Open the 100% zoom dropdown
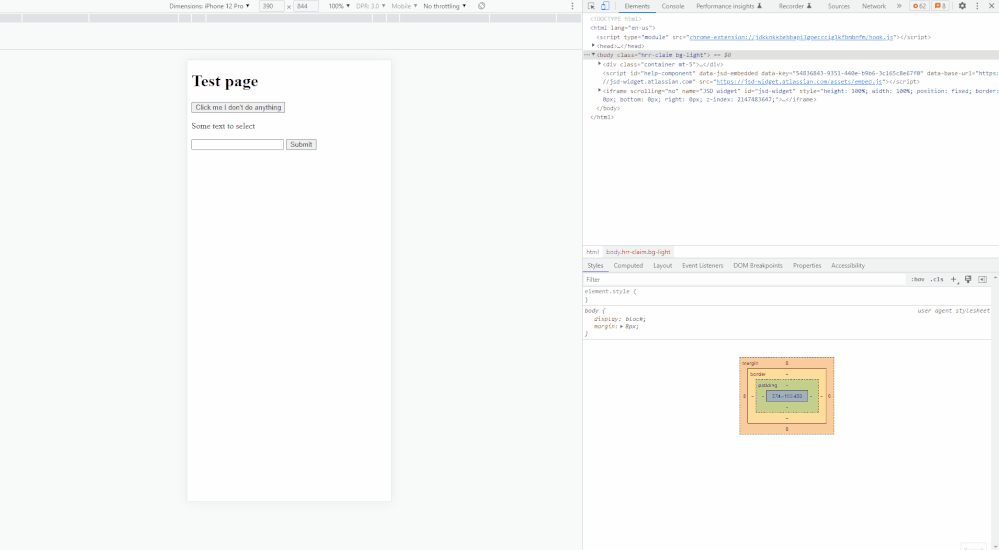The image size is (999, 550). click(339, 6)
